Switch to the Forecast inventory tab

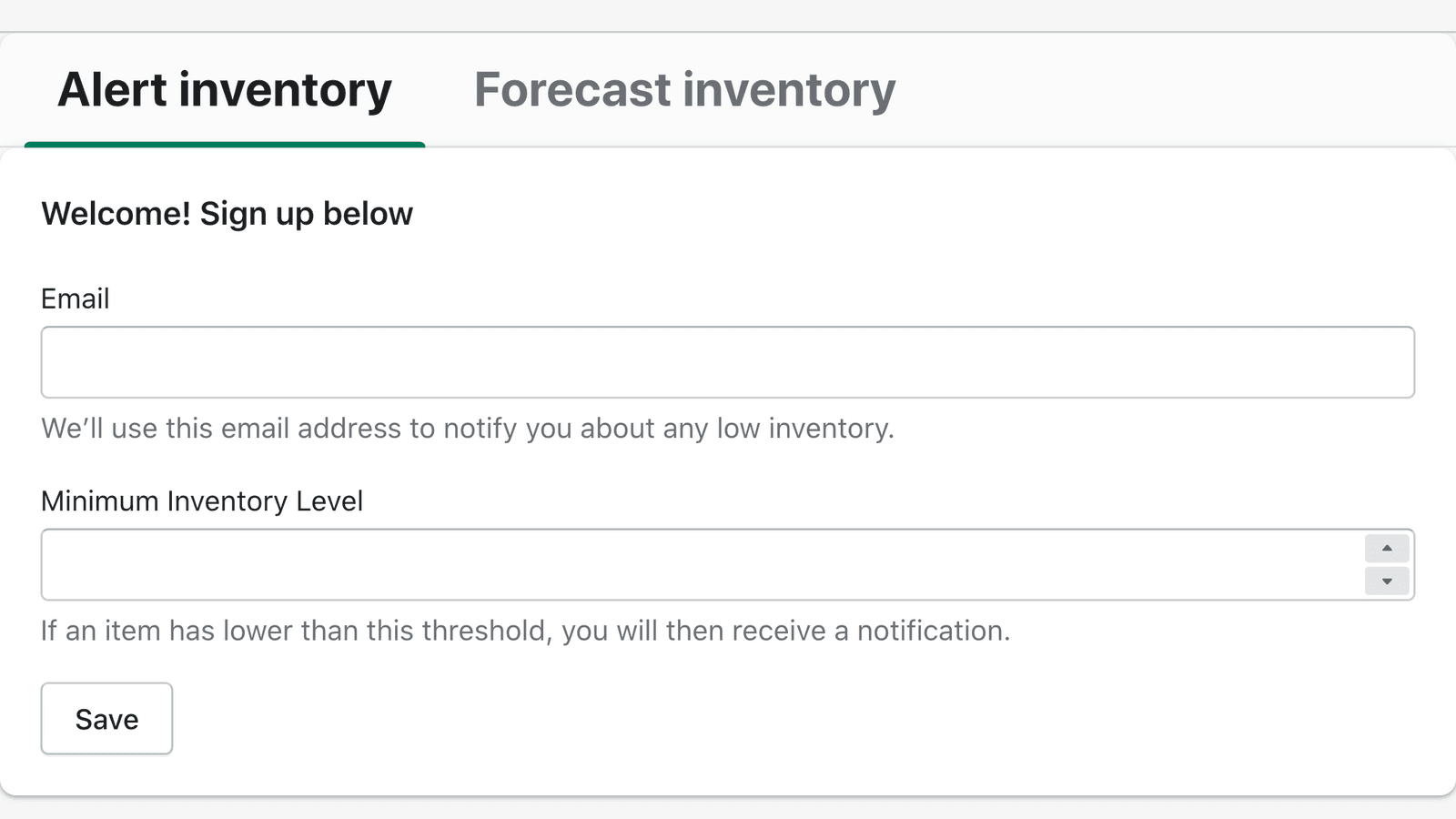684,90
